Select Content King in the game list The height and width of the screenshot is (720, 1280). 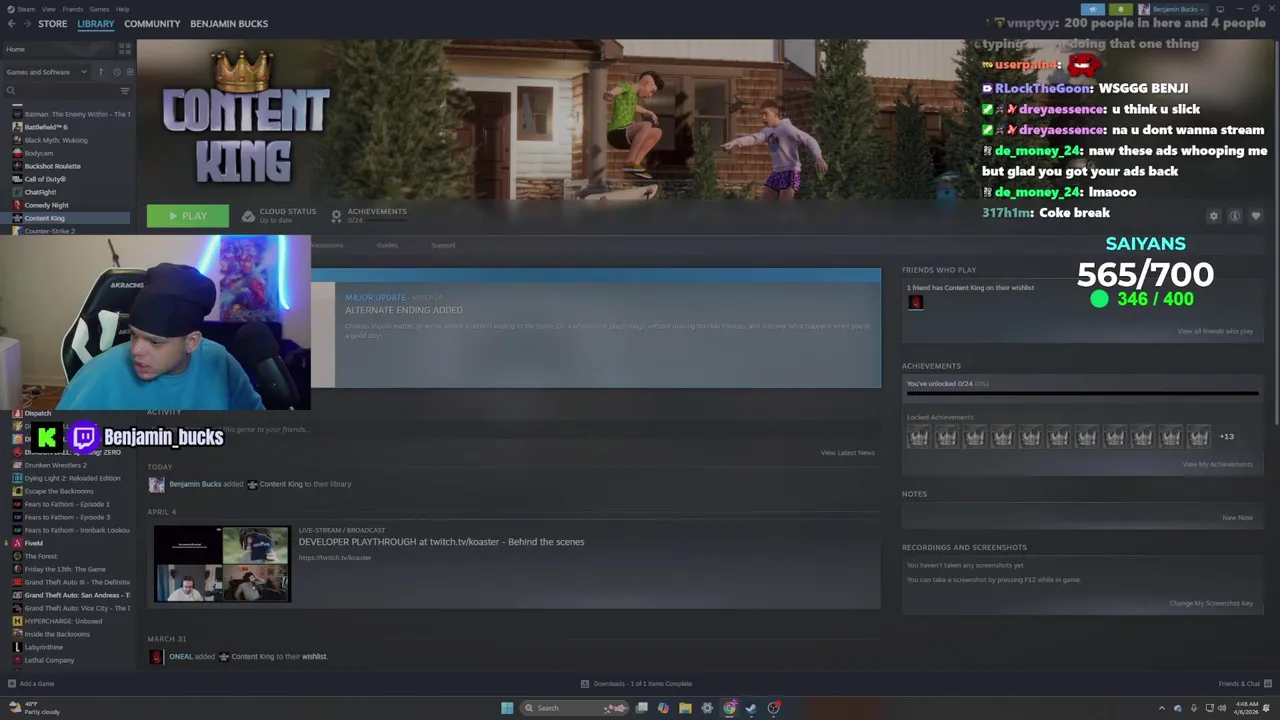pos(65,218)
